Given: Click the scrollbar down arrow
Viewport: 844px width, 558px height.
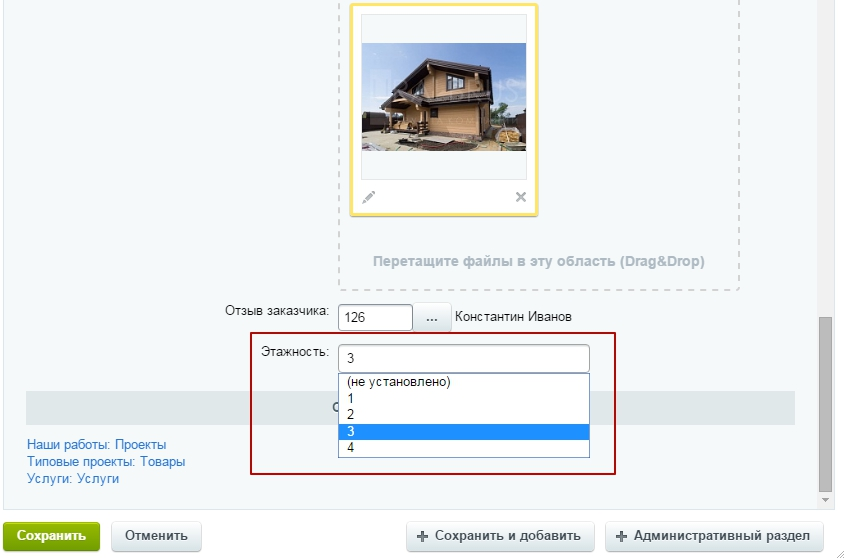Looking at the screenshot, I should (825, 500).
